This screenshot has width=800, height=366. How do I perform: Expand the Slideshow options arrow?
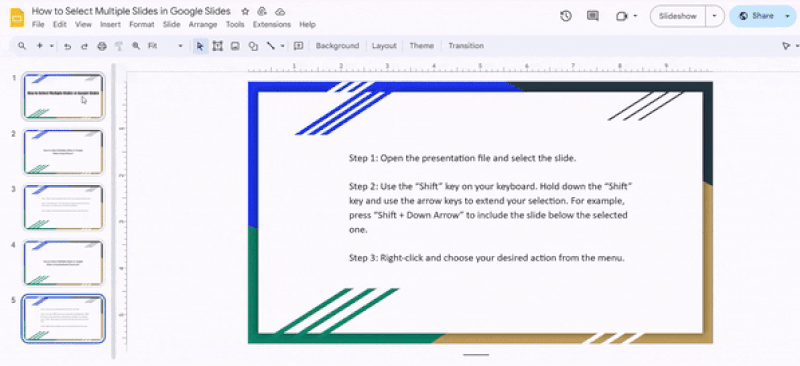pos(714,16)
